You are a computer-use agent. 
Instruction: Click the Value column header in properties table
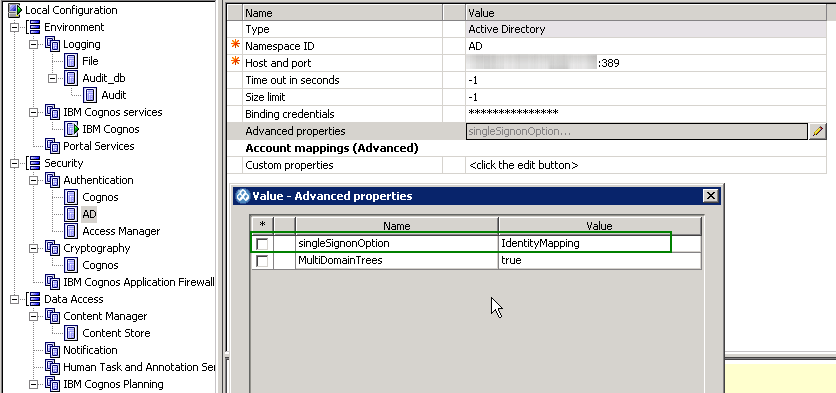pyautogui.click(x=646, y=13)
